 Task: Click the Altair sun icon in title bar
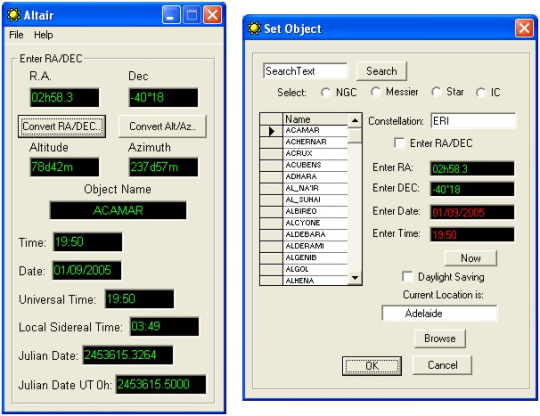(x=14, y=15)
